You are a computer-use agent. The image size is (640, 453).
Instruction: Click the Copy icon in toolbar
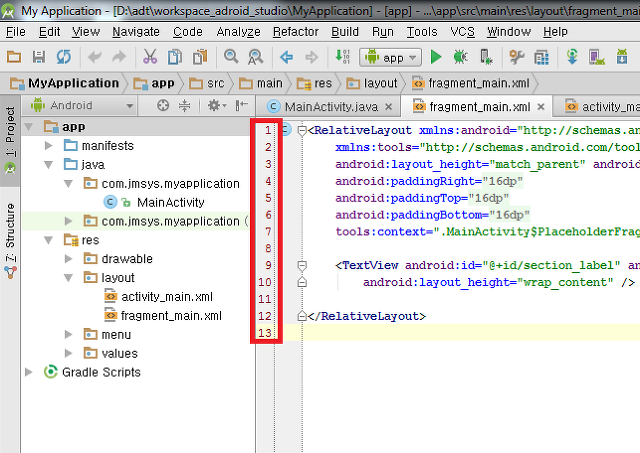click(x=175, y=57)
